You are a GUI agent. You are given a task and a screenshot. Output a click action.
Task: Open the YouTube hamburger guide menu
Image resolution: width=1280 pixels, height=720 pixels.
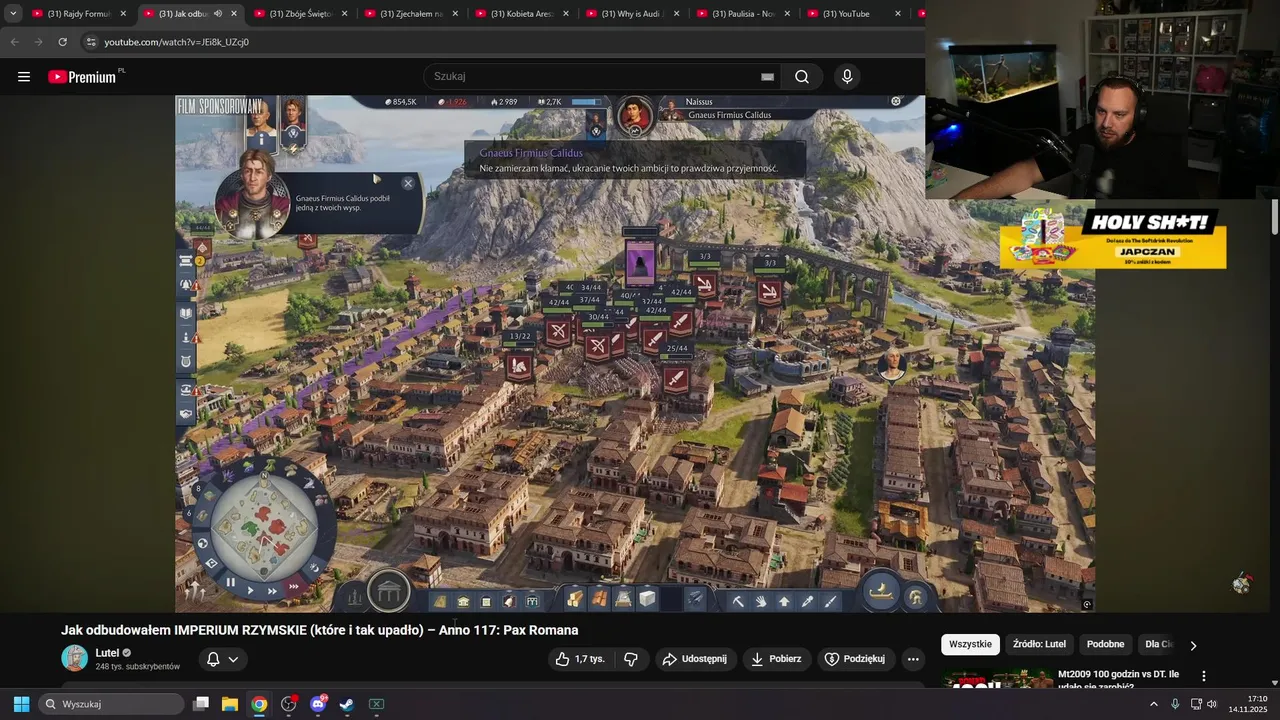click(24, 77)
